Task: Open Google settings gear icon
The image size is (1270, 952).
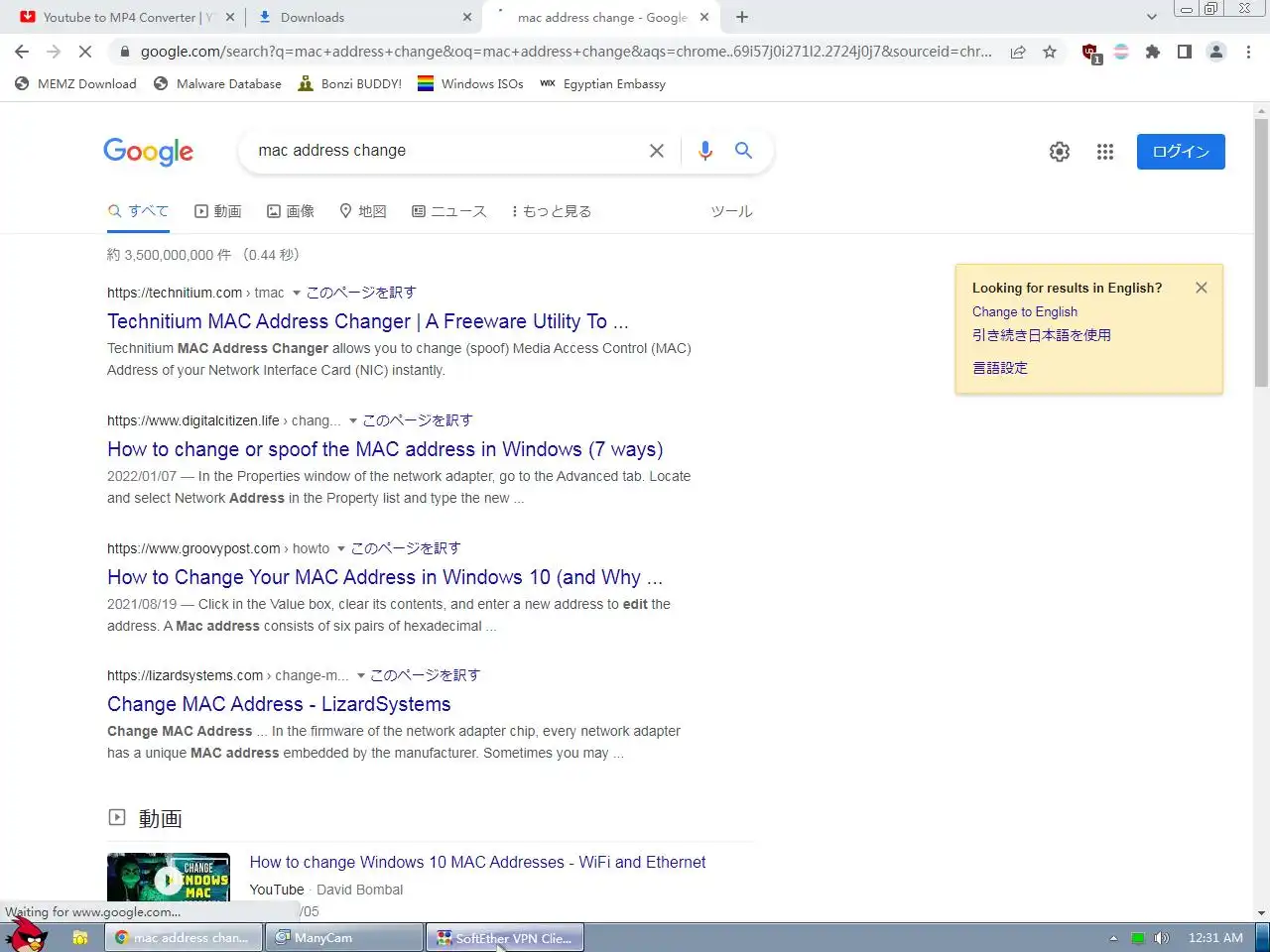Action: [x=1060, y=152]
